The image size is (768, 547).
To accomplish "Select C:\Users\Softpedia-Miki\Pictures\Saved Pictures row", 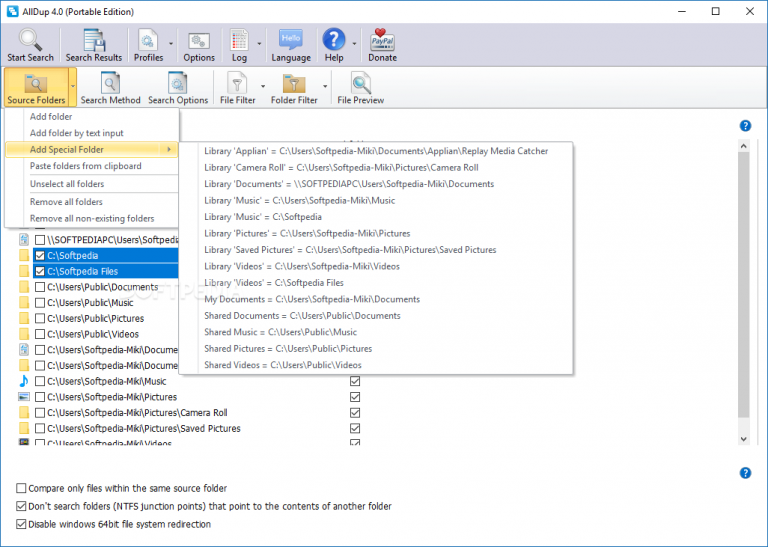I will point(144,428).
